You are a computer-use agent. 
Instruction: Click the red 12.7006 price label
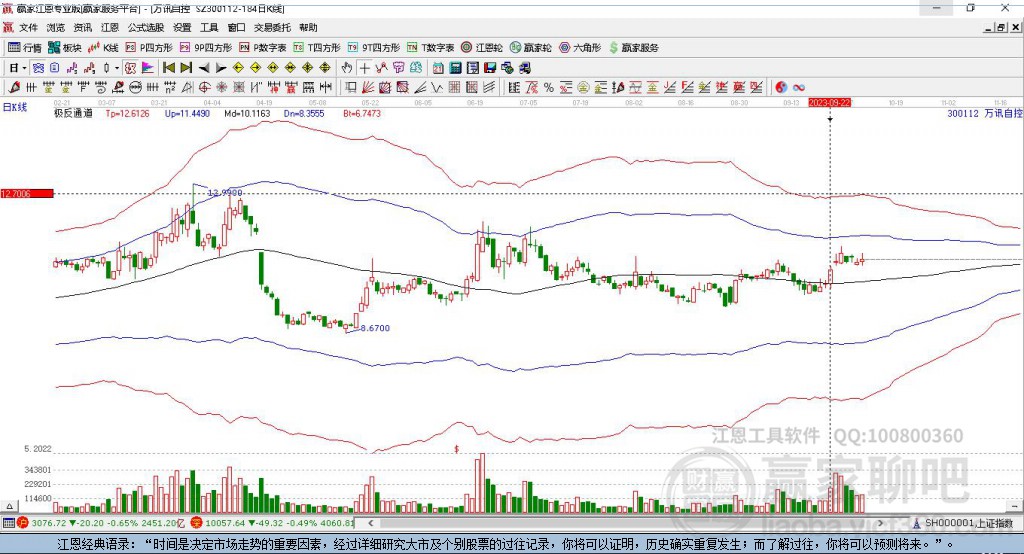click(27, 193)
